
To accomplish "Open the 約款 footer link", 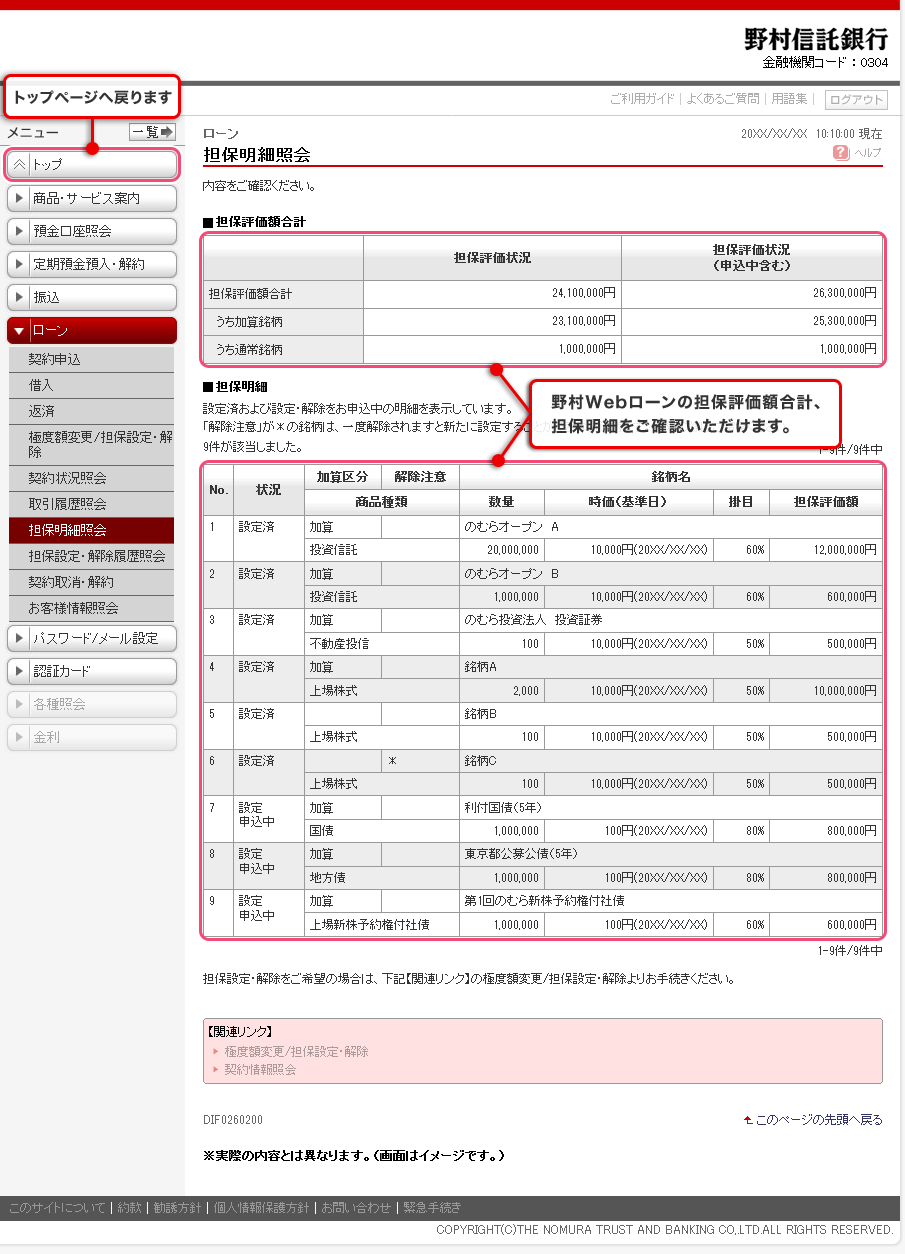I will [129, 1207].
